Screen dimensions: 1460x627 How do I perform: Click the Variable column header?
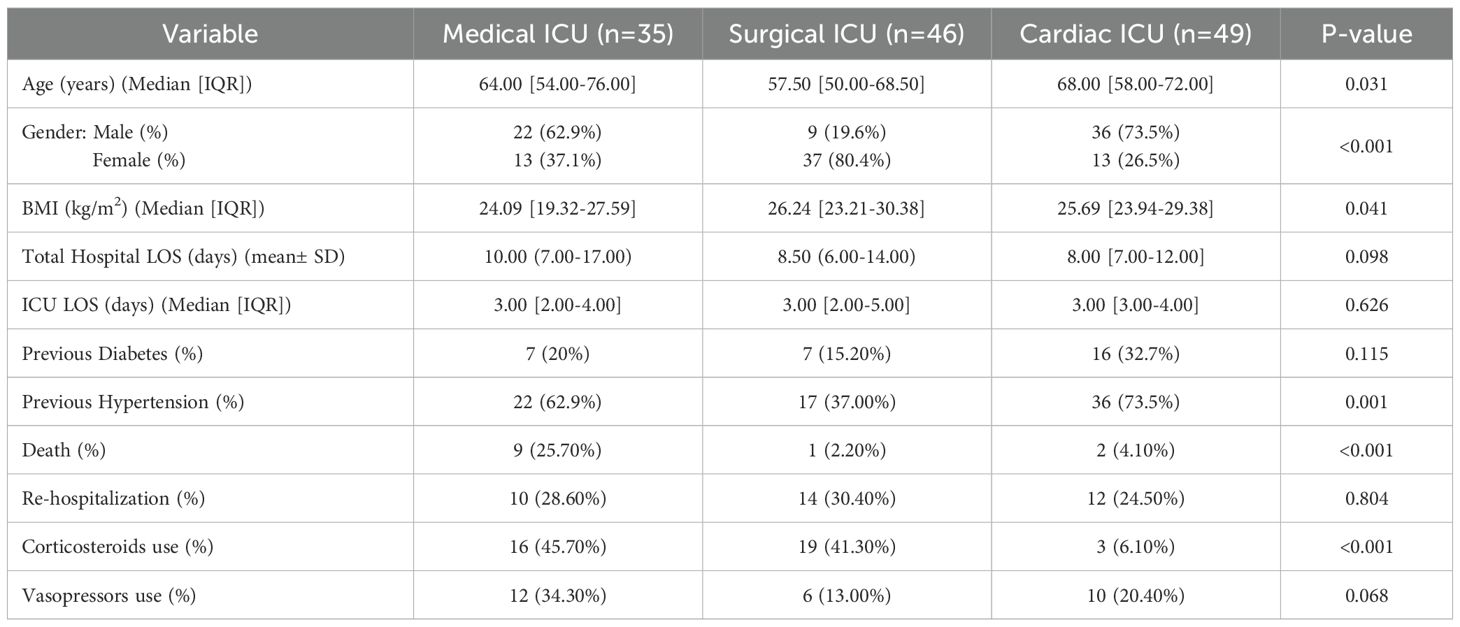pyautogui.click(x=212, y=34)
